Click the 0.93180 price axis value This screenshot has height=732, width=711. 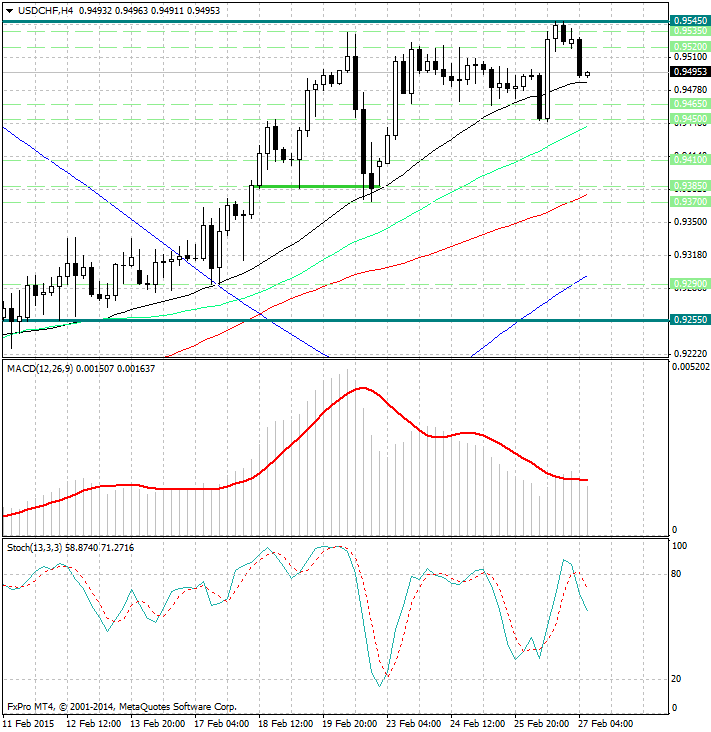click(x=690, y=255)
